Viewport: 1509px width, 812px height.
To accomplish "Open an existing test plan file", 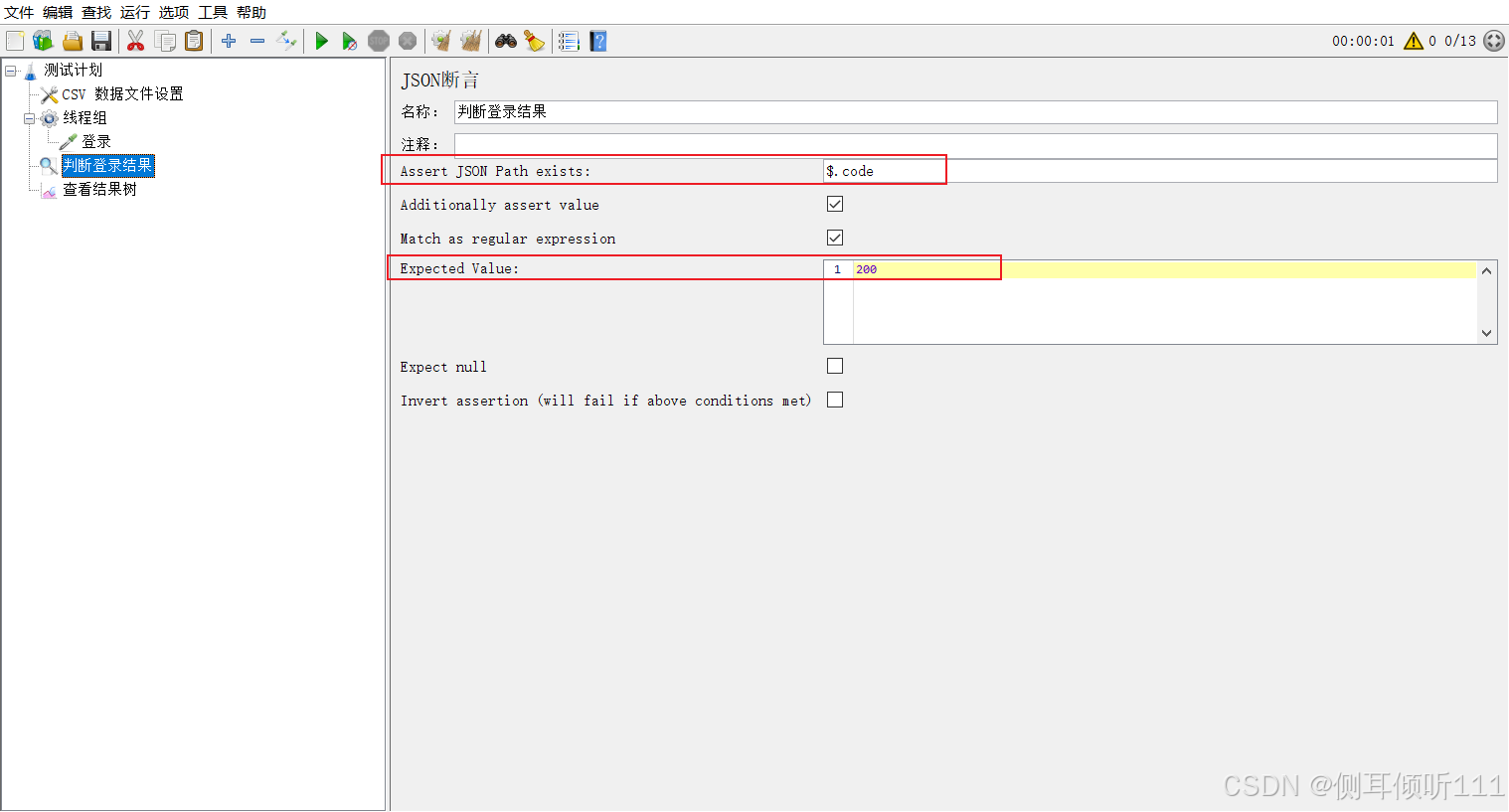I will [x=72, y=41].
